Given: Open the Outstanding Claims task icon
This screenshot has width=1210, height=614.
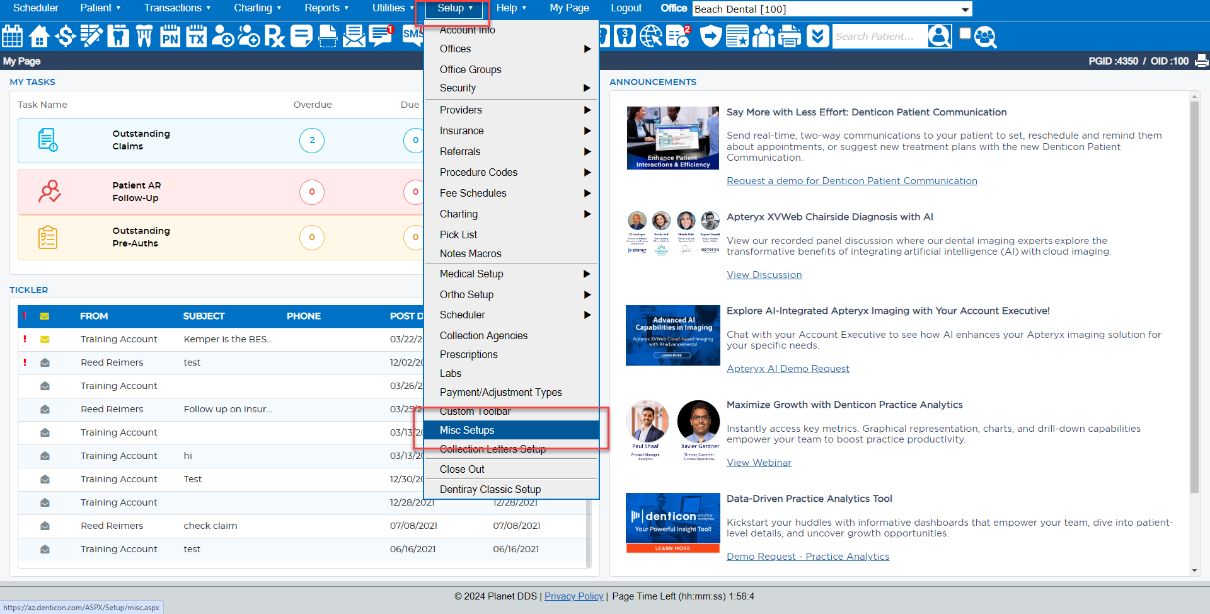Looking at the screenshot, I should pyautogui.click(x=47, y=140).
